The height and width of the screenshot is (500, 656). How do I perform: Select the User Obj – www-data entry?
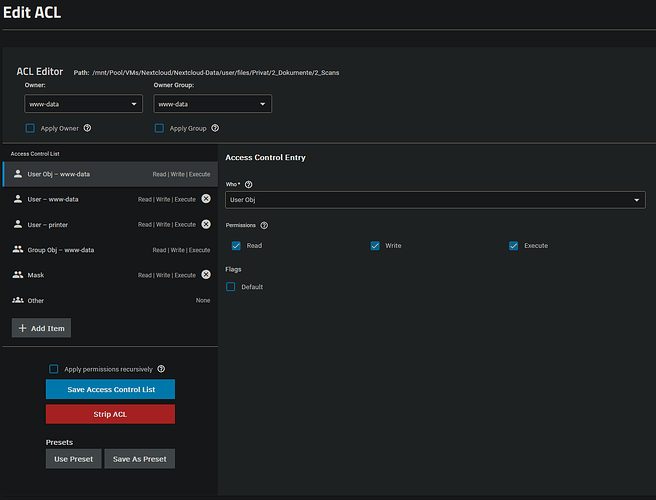(x=110, y=174)
